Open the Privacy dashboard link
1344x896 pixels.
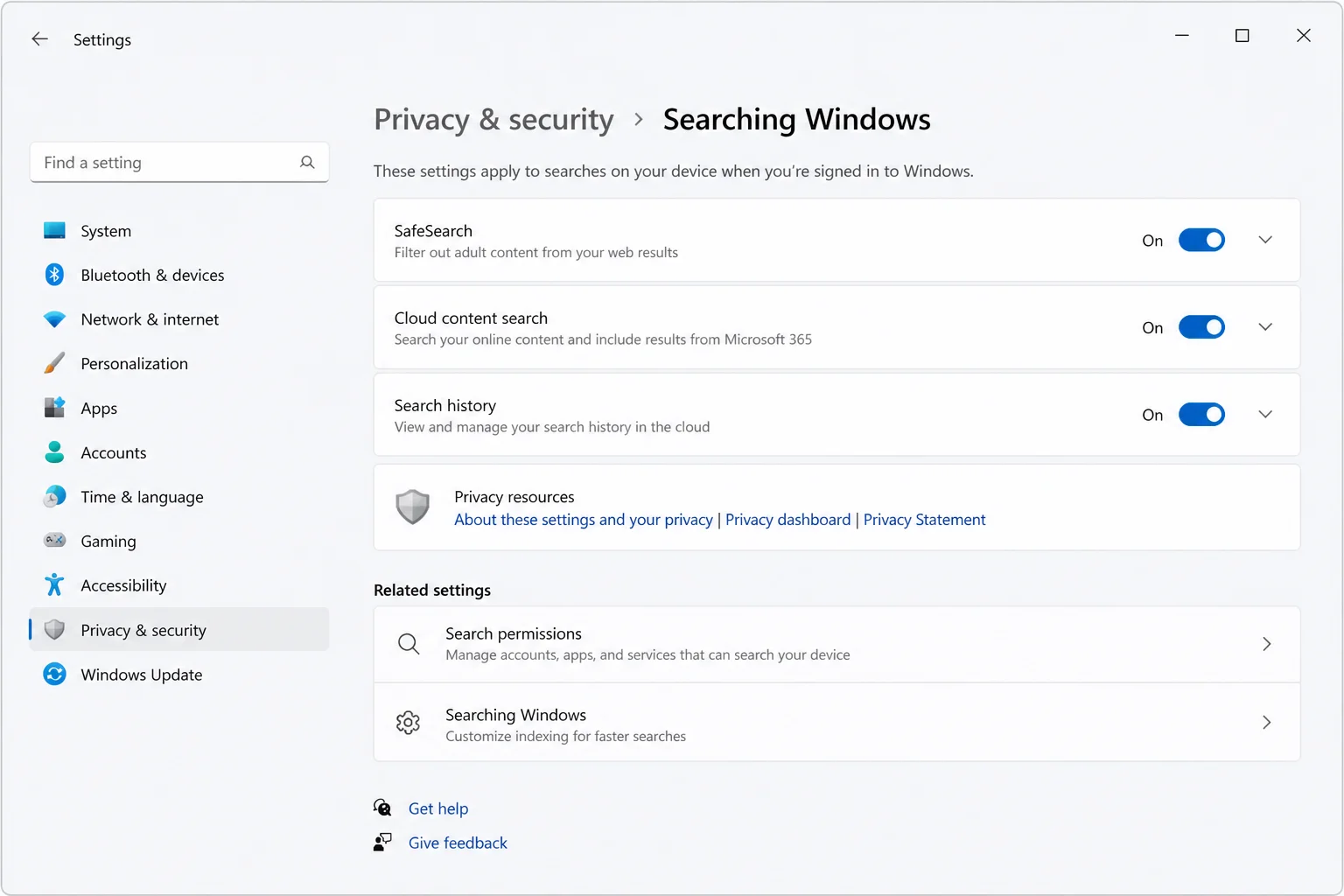(787, 520)
